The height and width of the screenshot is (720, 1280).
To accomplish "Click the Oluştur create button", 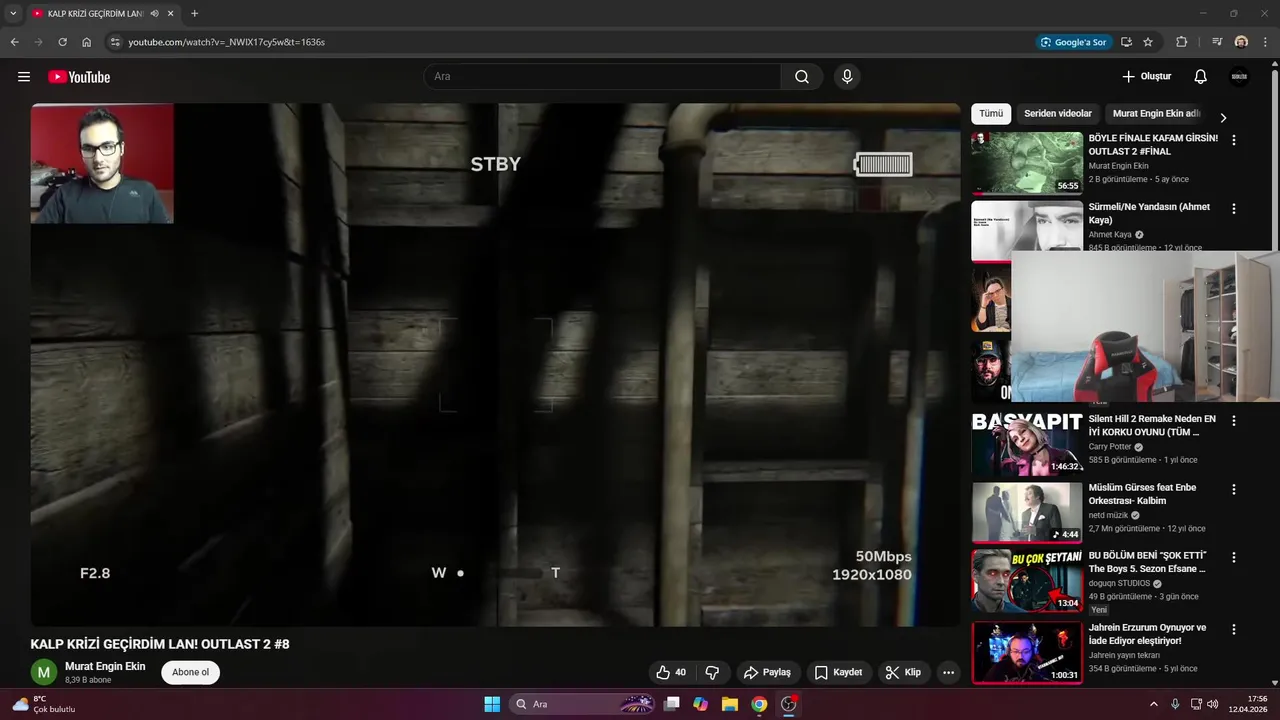I will 1146,77.
